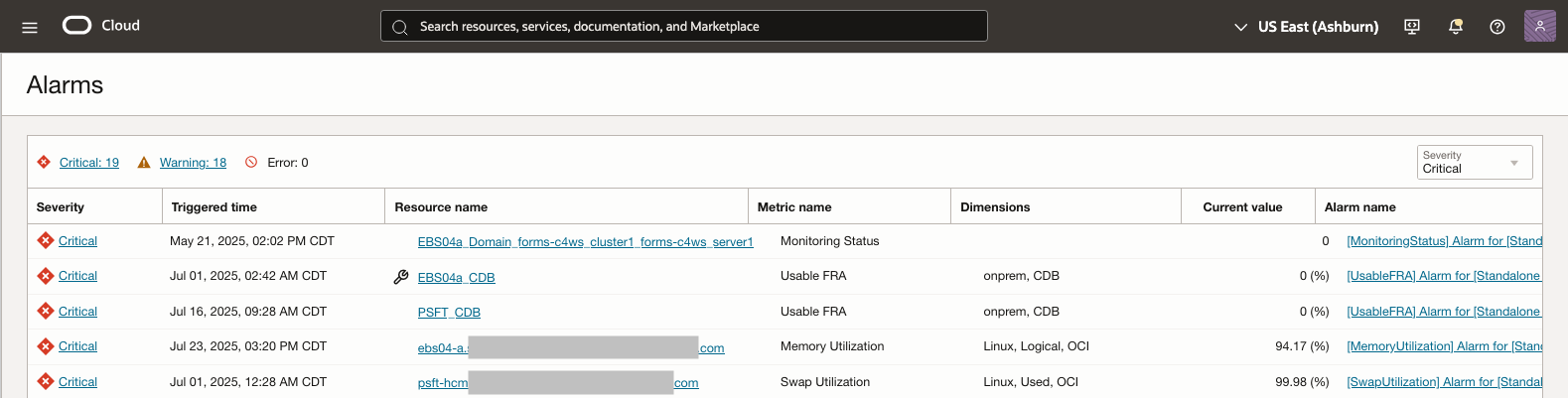Open the SwapUtilization alarm name link
The image size is (1568, 398).
click(1445, 382)
